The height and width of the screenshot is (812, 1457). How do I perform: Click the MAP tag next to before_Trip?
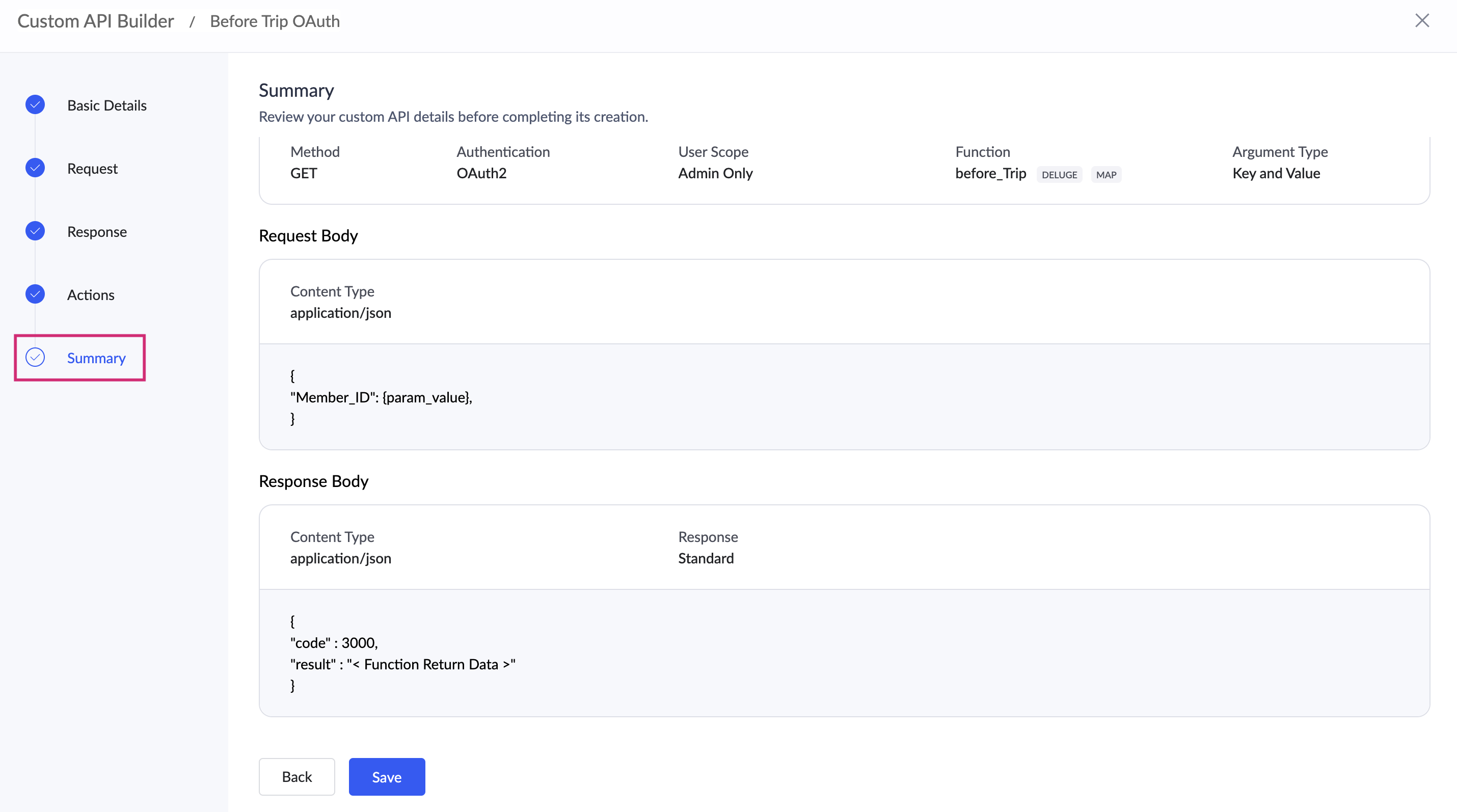(x=1106, y=175)
